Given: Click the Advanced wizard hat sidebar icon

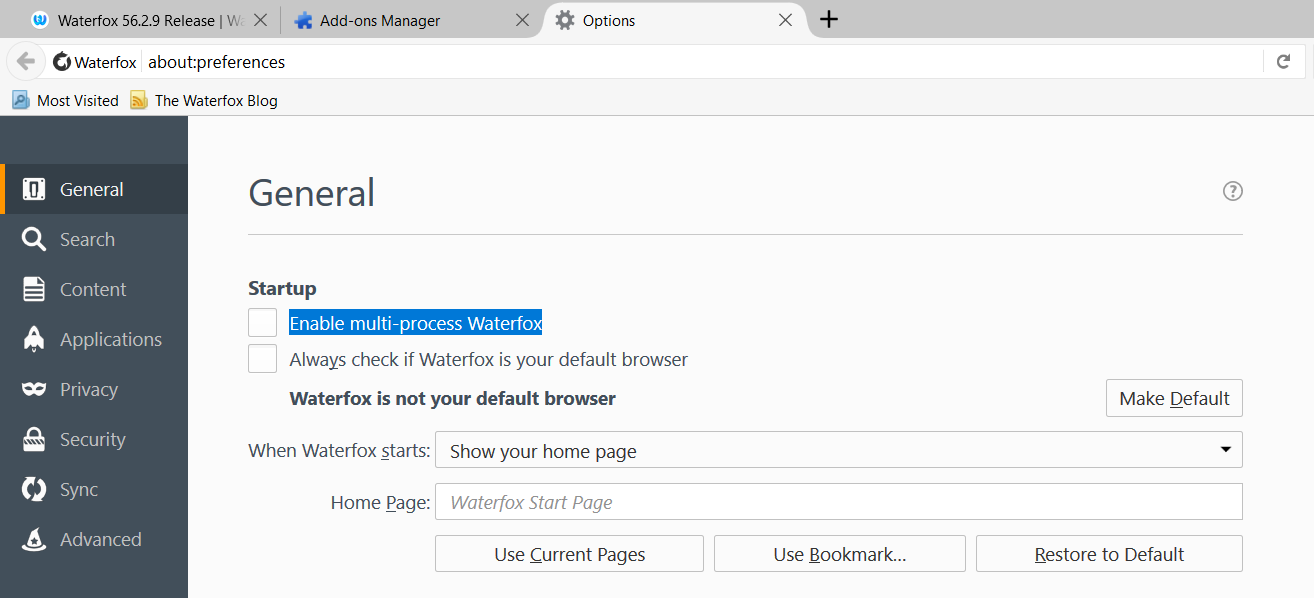Looking at the screenshot, I should click(34, 539).
